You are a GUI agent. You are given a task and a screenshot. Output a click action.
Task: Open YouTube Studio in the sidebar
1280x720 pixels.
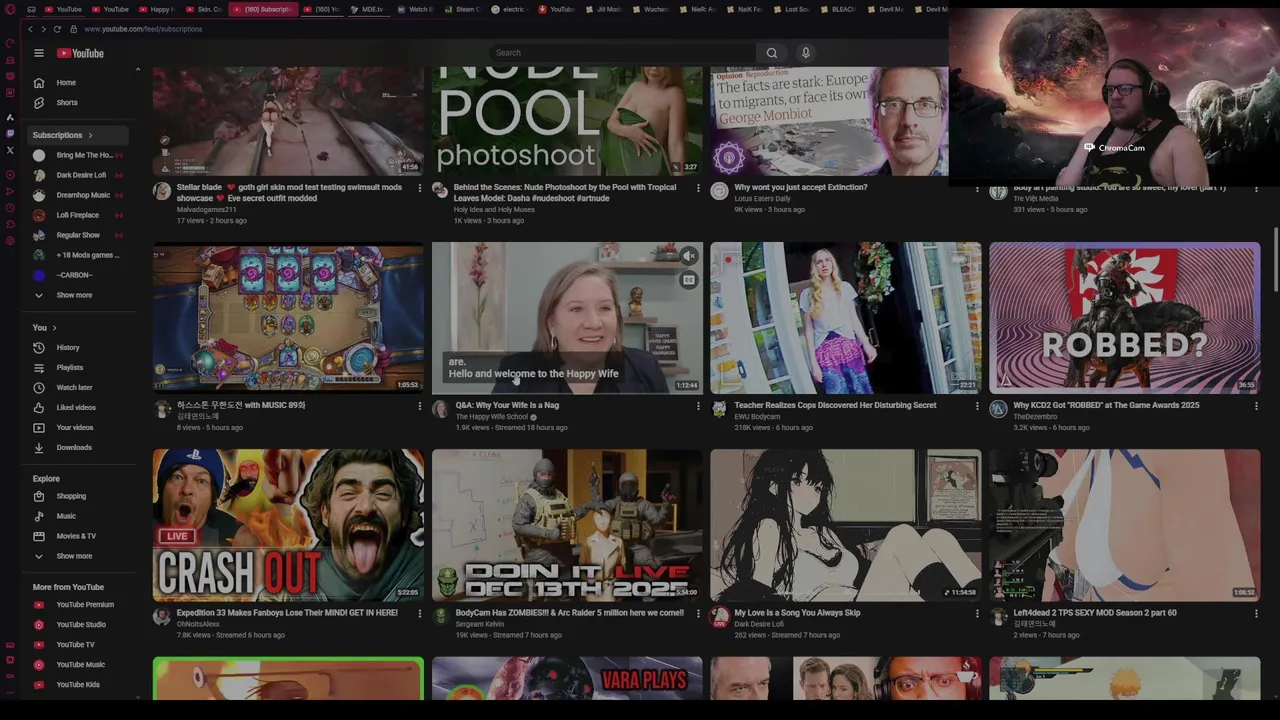pos(80,625)
